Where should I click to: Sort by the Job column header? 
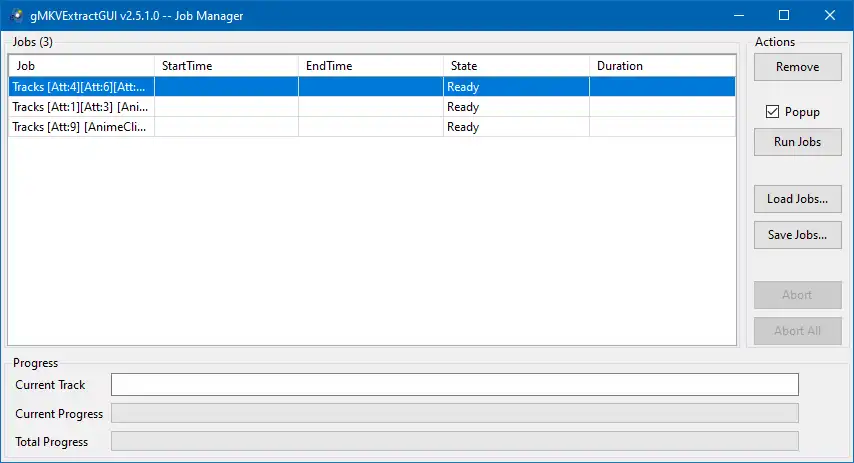tap(82, 66)
